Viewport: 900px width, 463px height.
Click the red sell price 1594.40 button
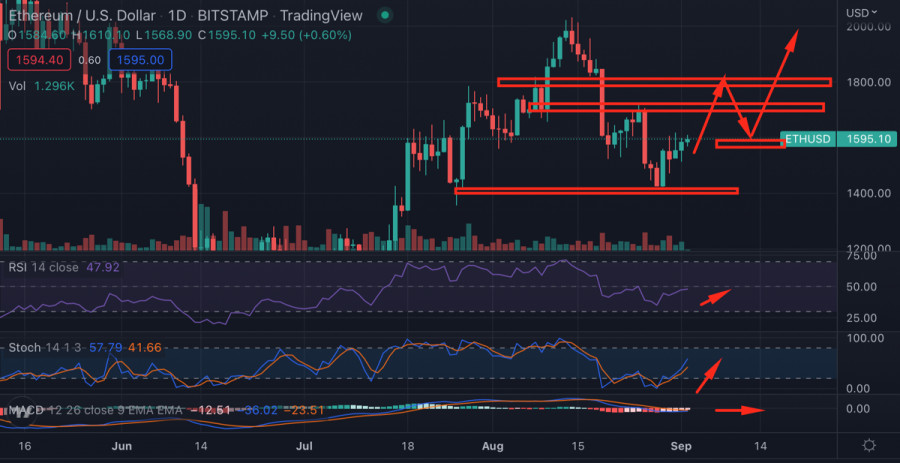(x=39, y=60)
